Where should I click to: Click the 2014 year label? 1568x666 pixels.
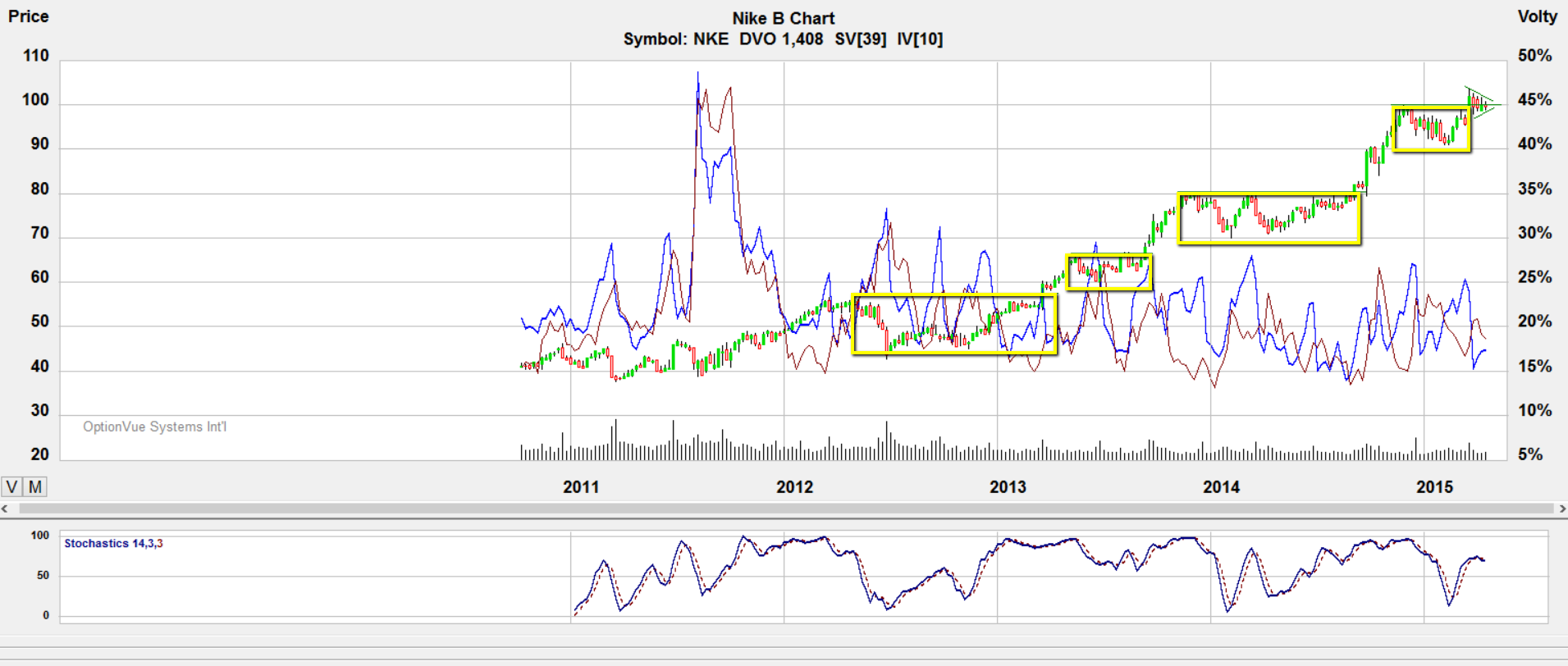tap(1221, 486)
